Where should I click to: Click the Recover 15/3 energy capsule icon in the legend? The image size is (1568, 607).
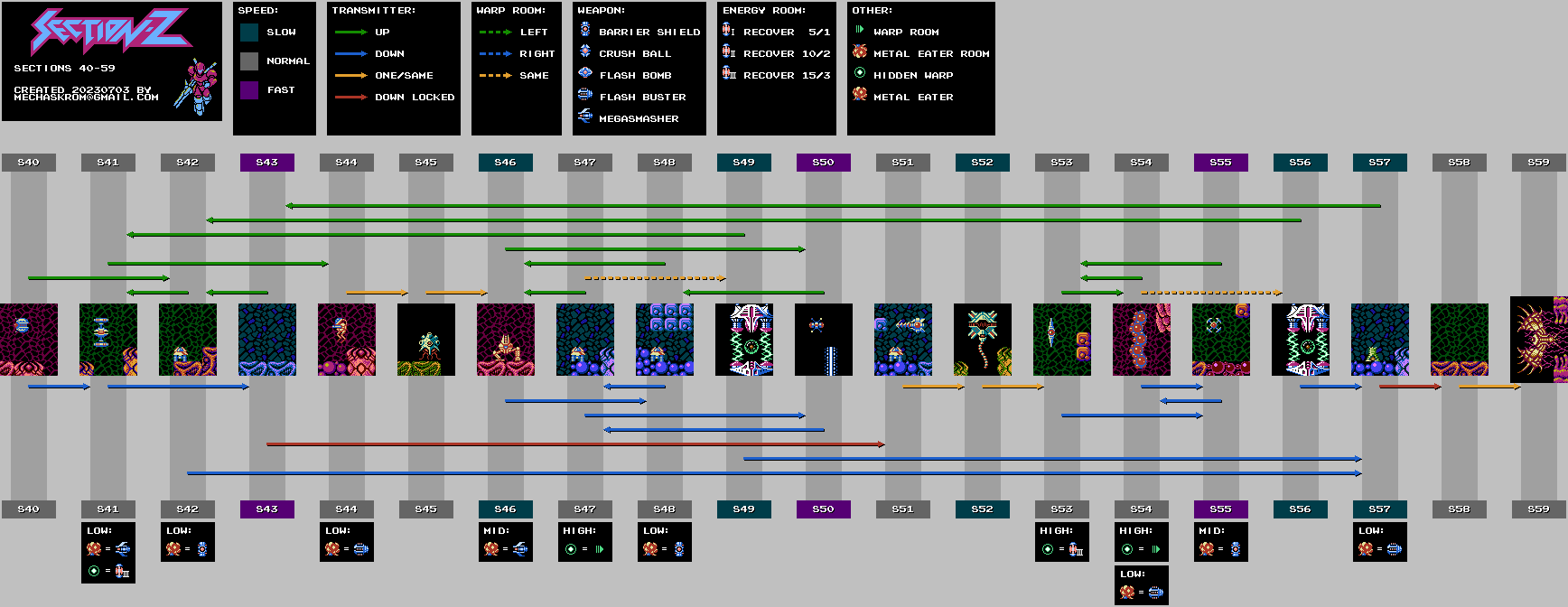pyautogui.click(x=730, y=74)
